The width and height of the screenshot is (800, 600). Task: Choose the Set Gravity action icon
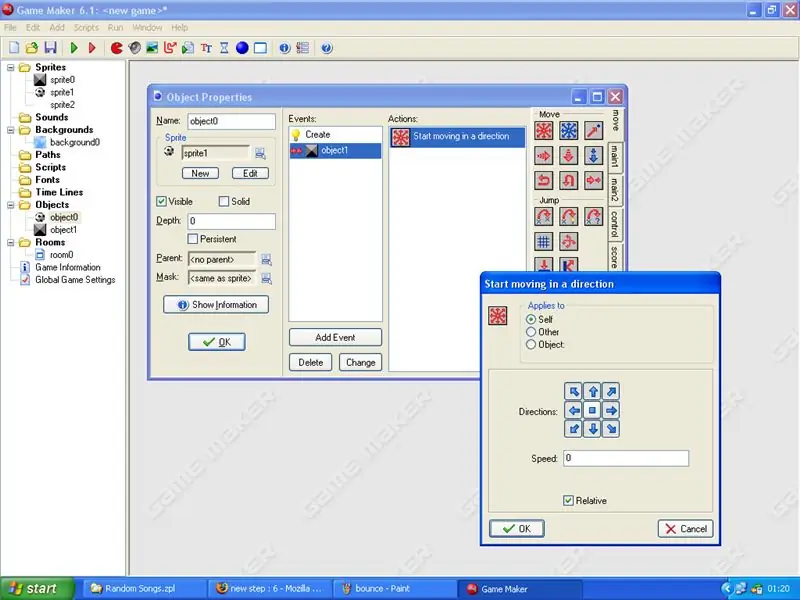(593, 156)
